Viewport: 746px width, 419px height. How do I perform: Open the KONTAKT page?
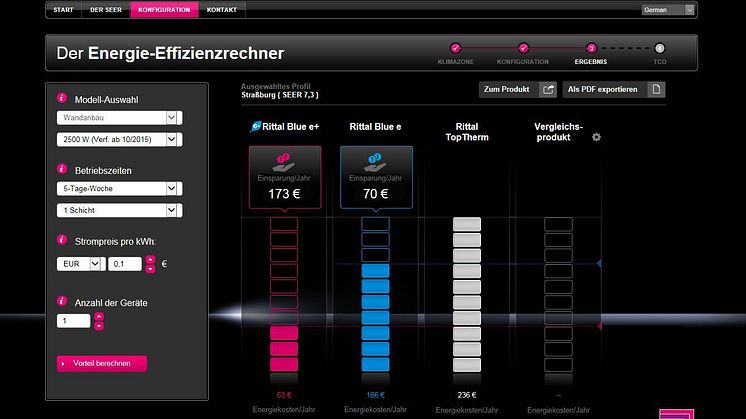[x=222, y=10]
